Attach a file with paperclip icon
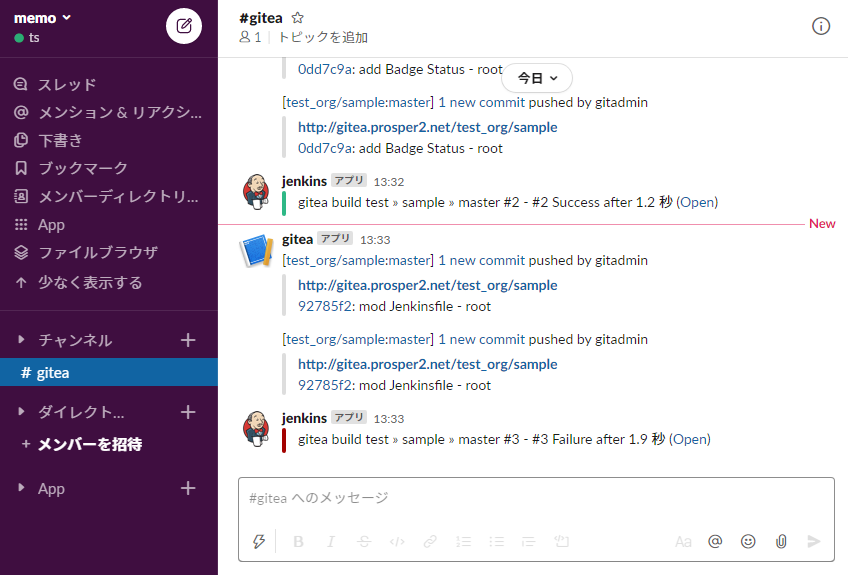The height and width of the screenshot is (575, 848). pyautogui.click(x=781, y=541)
